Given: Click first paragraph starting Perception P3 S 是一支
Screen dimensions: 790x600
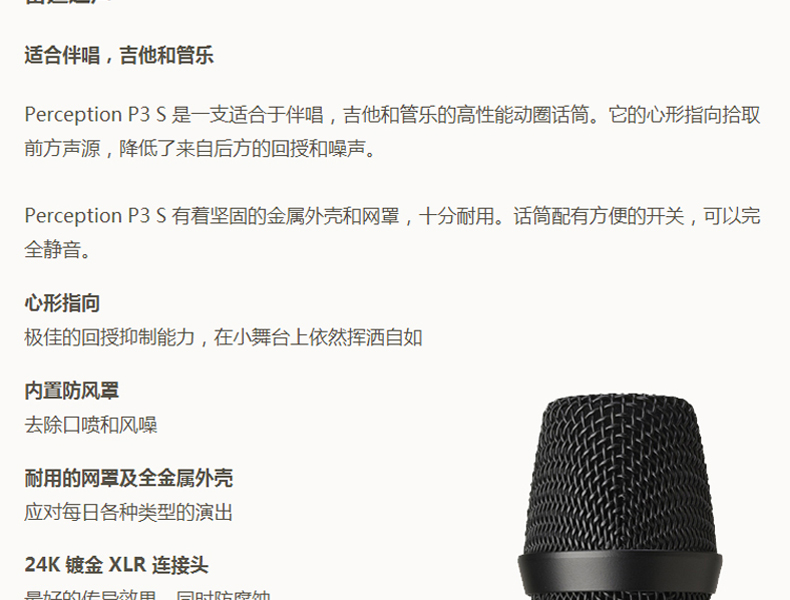Looking at the screenshot, I should [392, 131].
